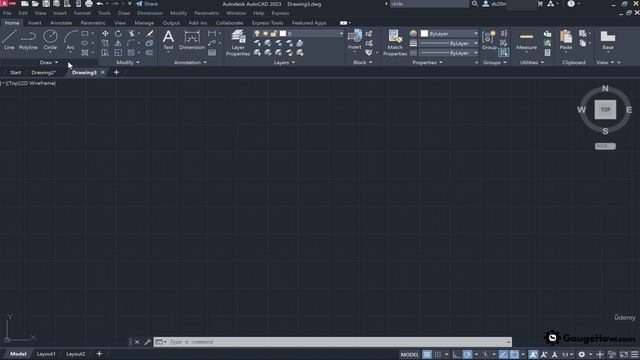Click the Base view icon
The height and width of the screenshot is (360, 640).
point(608,40)
